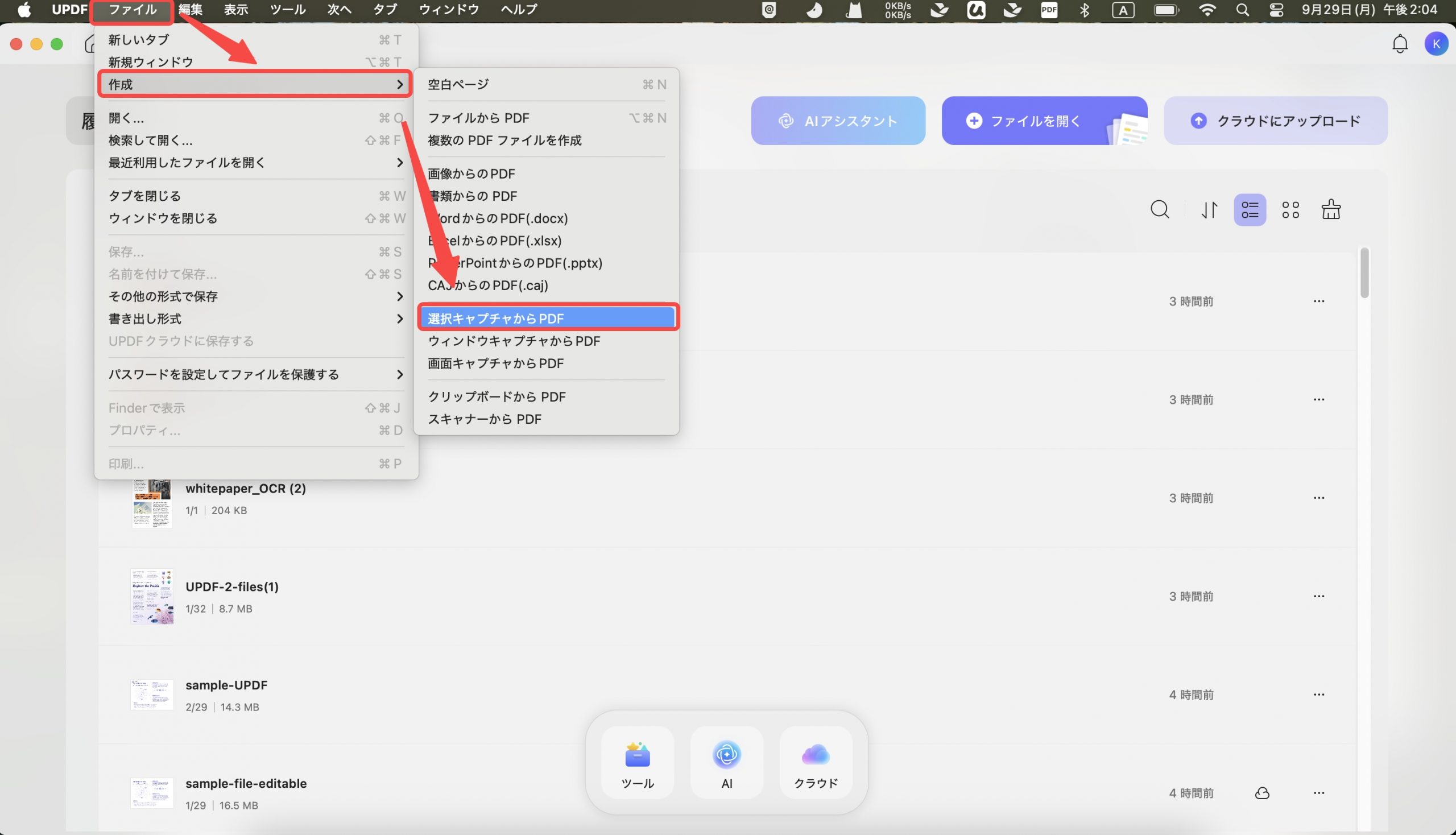1456x835 pixels.
Task: Select 画像からのPDF option
Action: point(547,173)
